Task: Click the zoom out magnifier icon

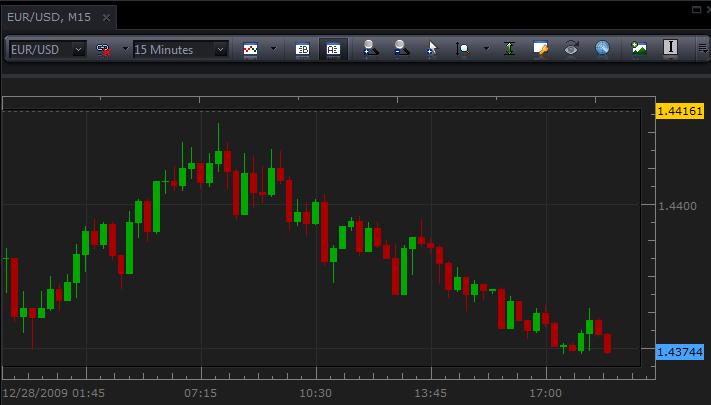Action: (401, 49)
